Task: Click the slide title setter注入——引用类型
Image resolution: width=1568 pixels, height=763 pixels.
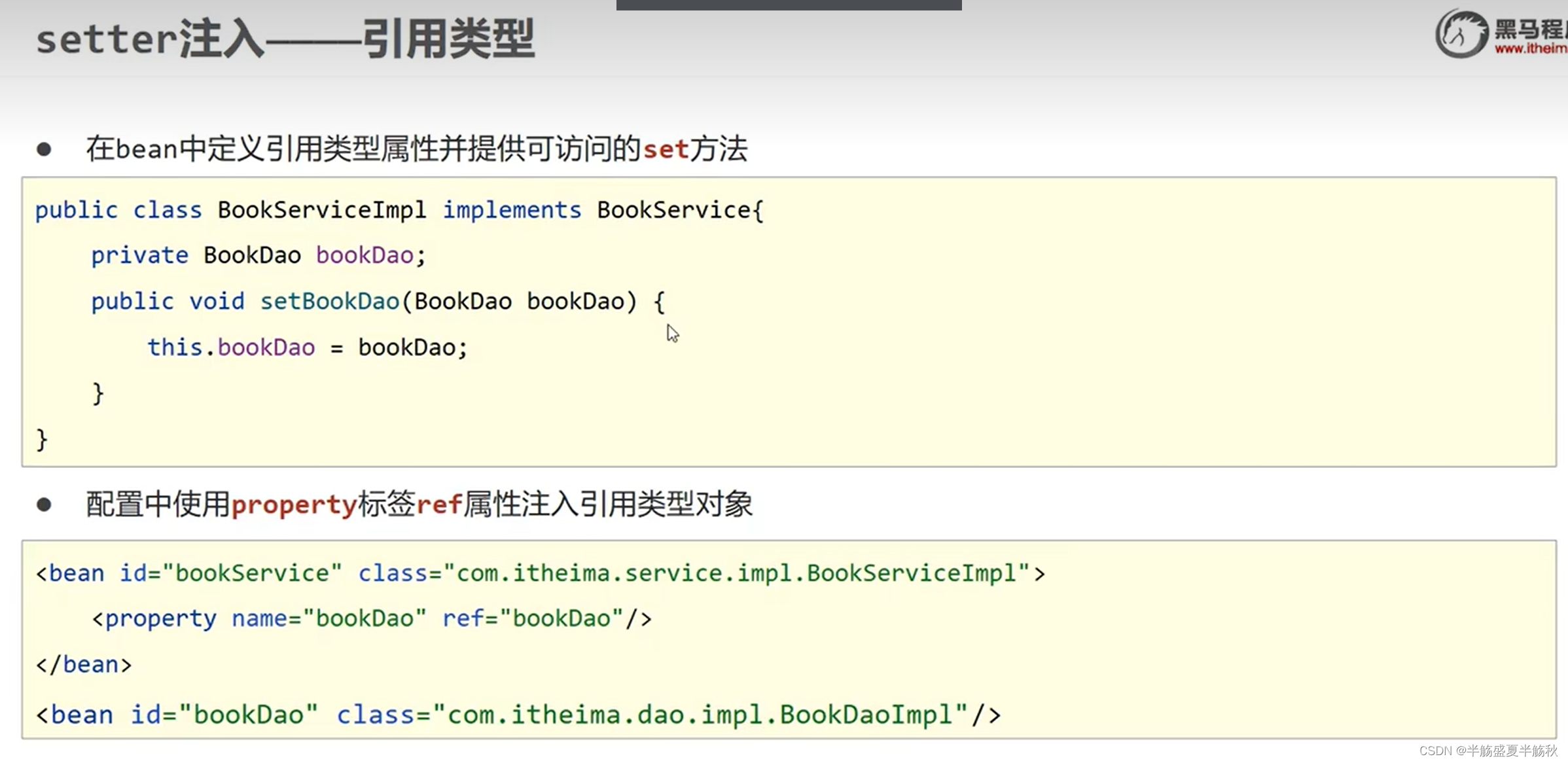Action: pos(285,39)
